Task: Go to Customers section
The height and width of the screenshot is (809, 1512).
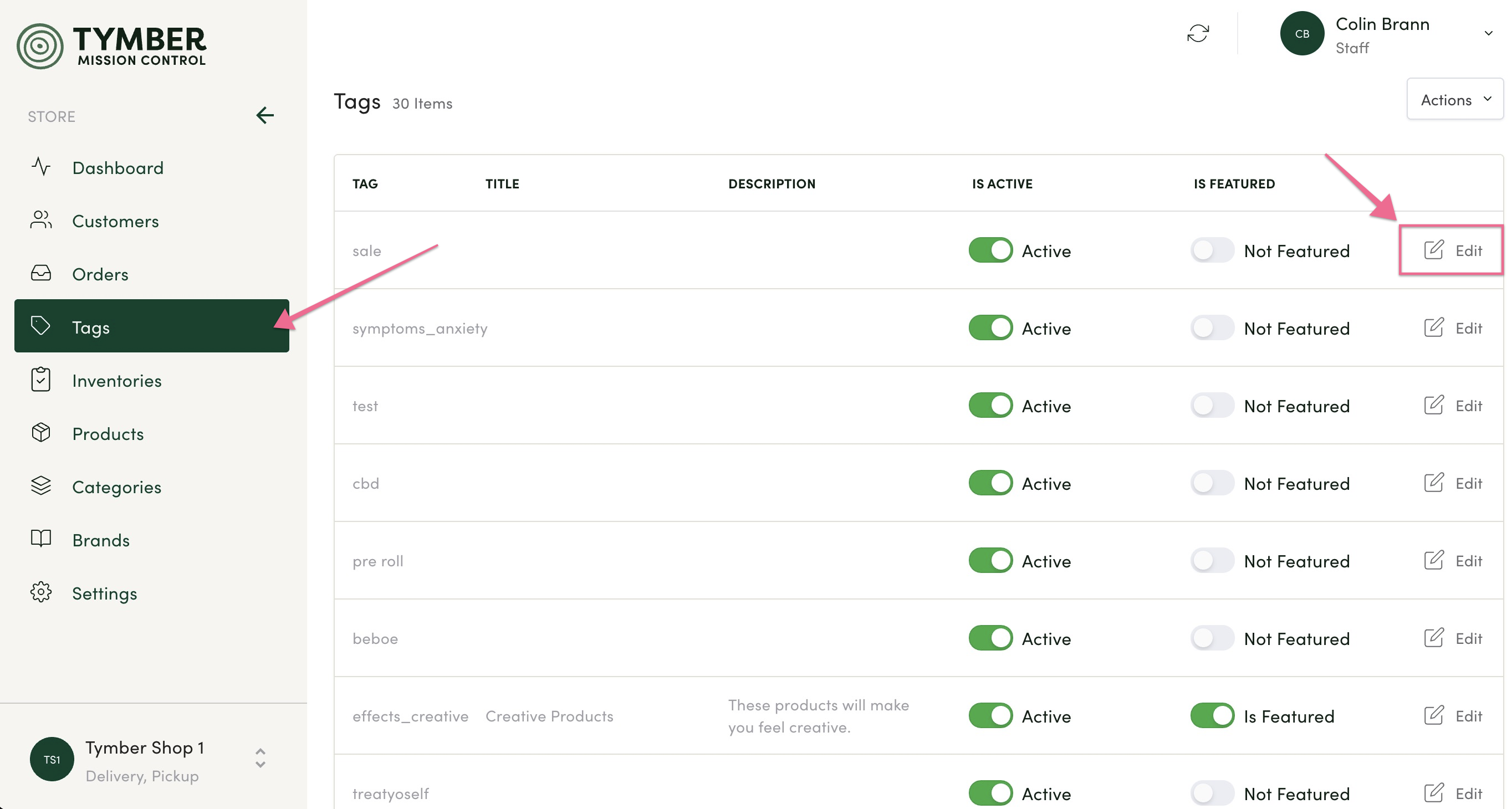Action: [151, 221]
